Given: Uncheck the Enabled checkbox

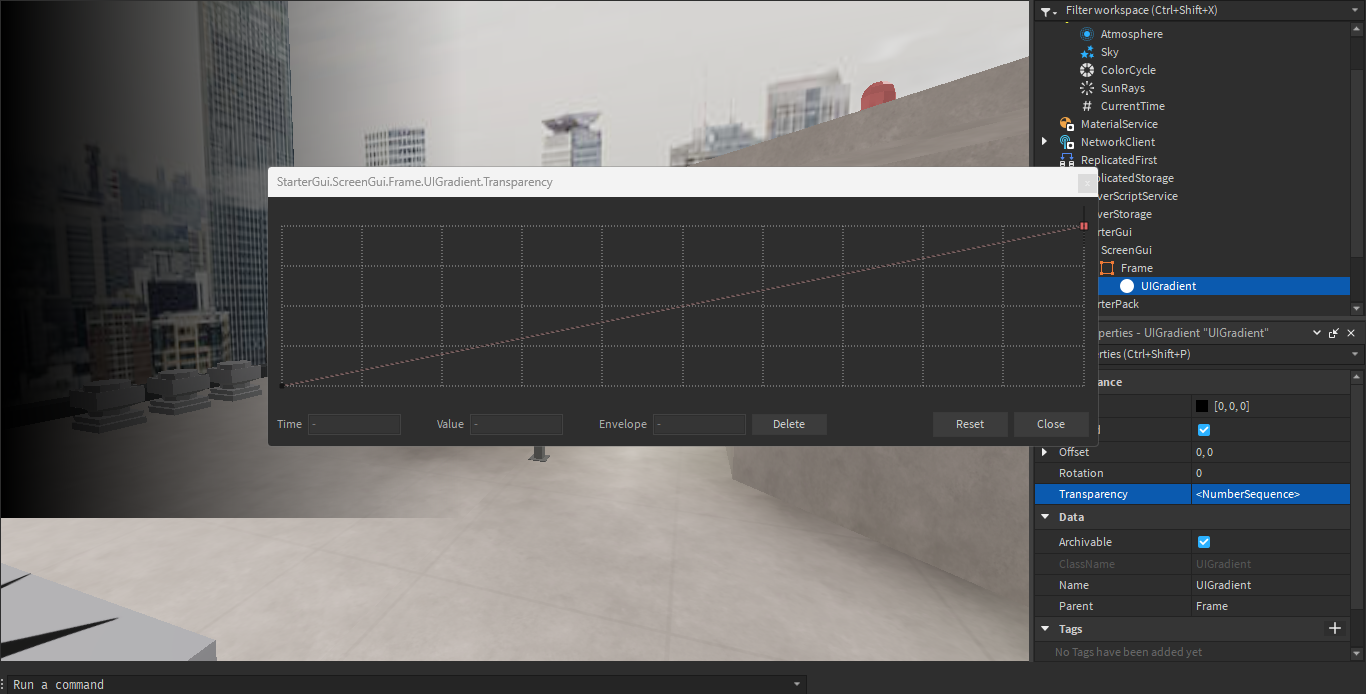Looking at the screenshot, I should 1204,429.
